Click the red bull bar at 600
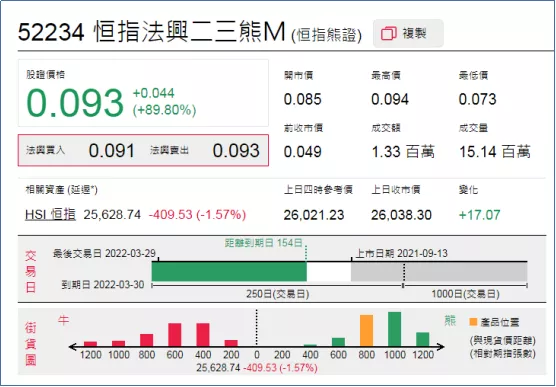Image resolution: width=556 pixels, height=387 pixels. pos(175,335)
